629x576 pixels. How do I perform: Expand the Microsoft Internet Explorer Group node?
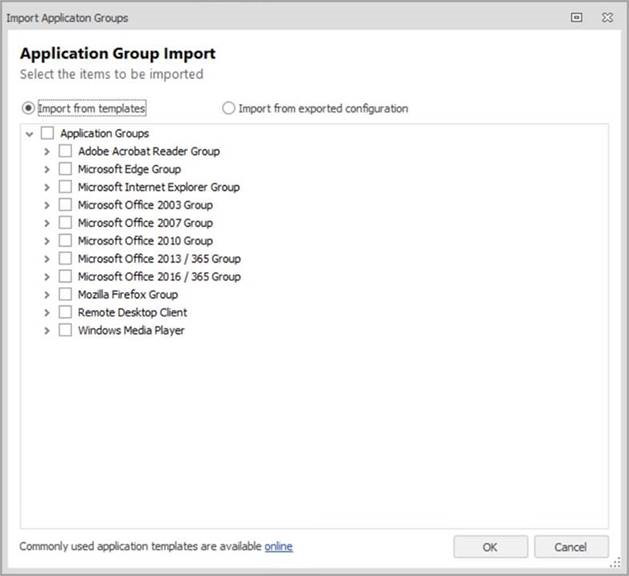coord(46,187)
